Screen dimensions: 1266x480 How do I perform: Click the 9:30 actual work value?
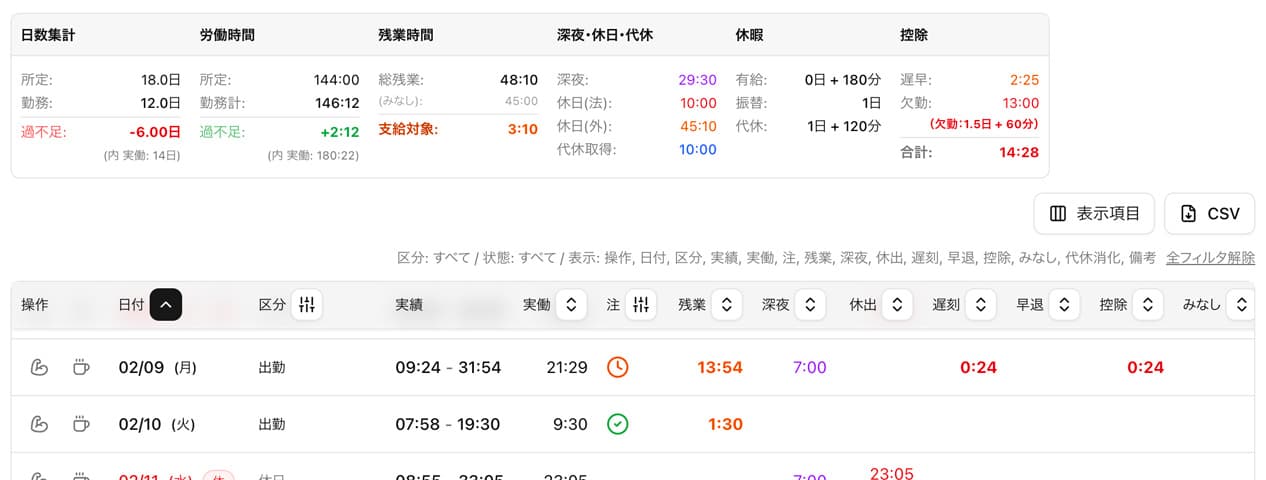570,424
